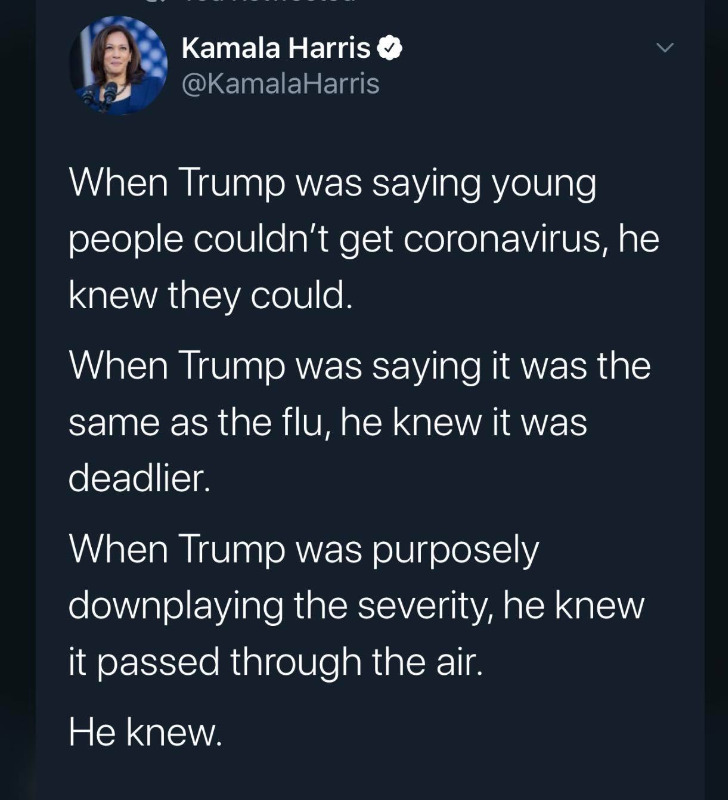Click the final line "He knew."
This screenshot has width=728, height=800.
click(144, 735)
